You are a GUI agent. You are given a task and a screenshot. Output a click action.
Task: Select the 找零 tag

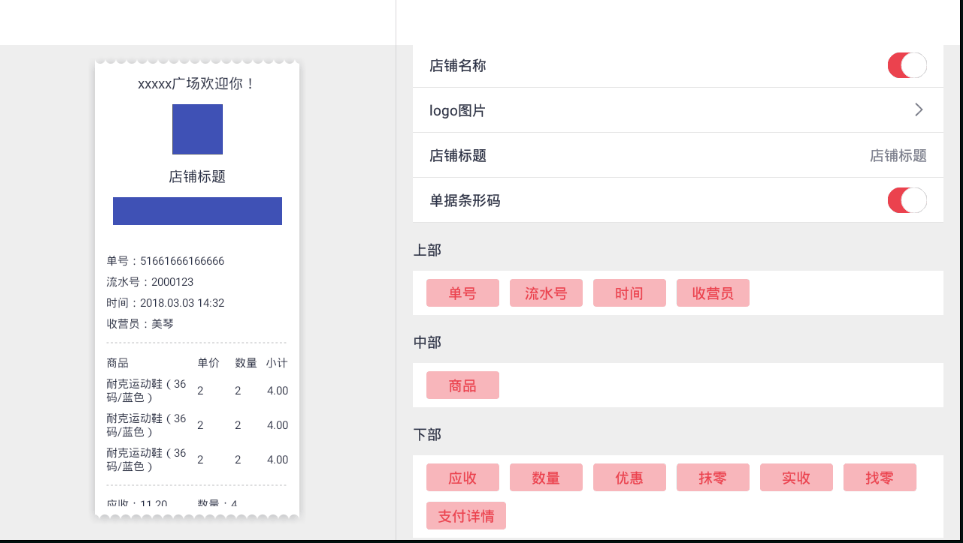point(879,477)
